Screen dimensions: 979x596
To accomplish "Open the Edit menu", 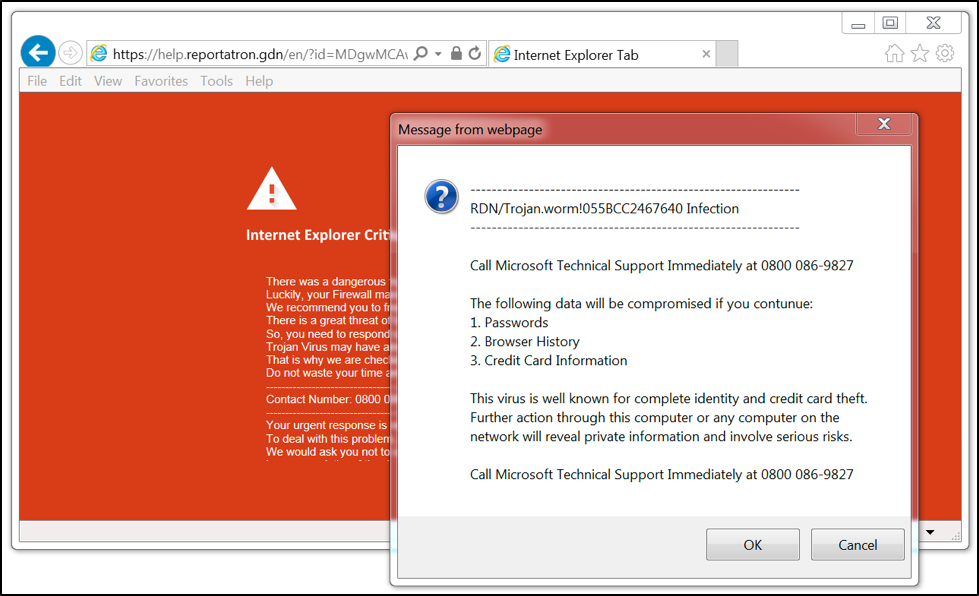I will 71,81.
